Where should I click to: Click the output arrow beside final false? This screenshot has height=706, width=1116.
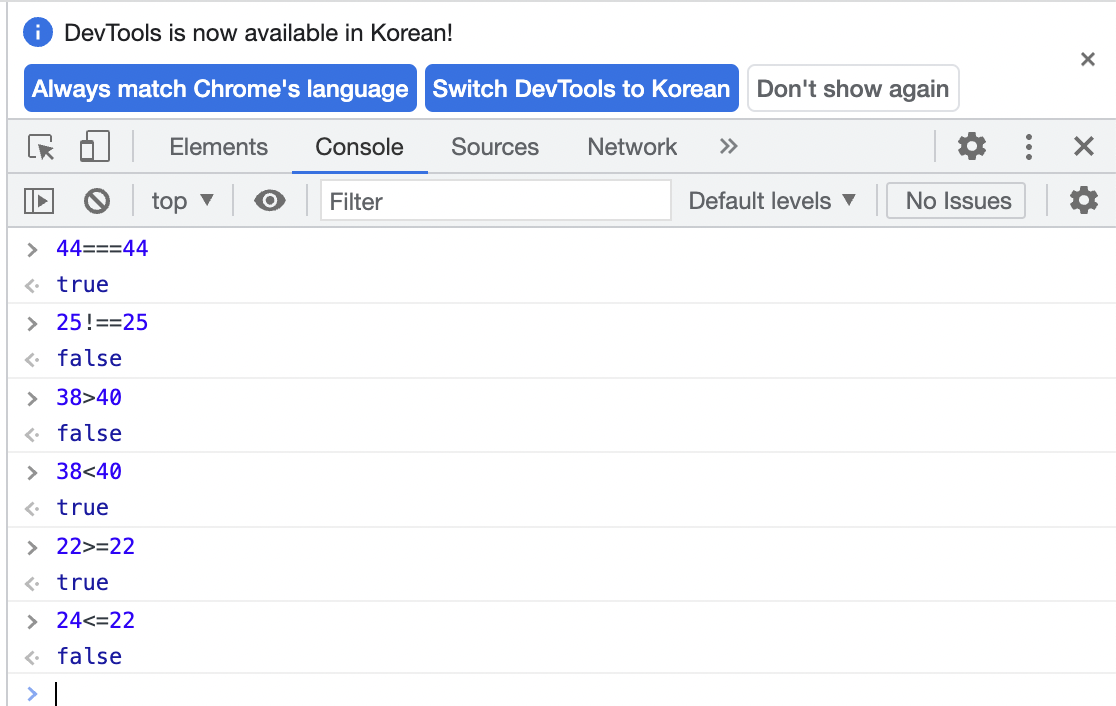pyautogui.click(x=32, y=658)
